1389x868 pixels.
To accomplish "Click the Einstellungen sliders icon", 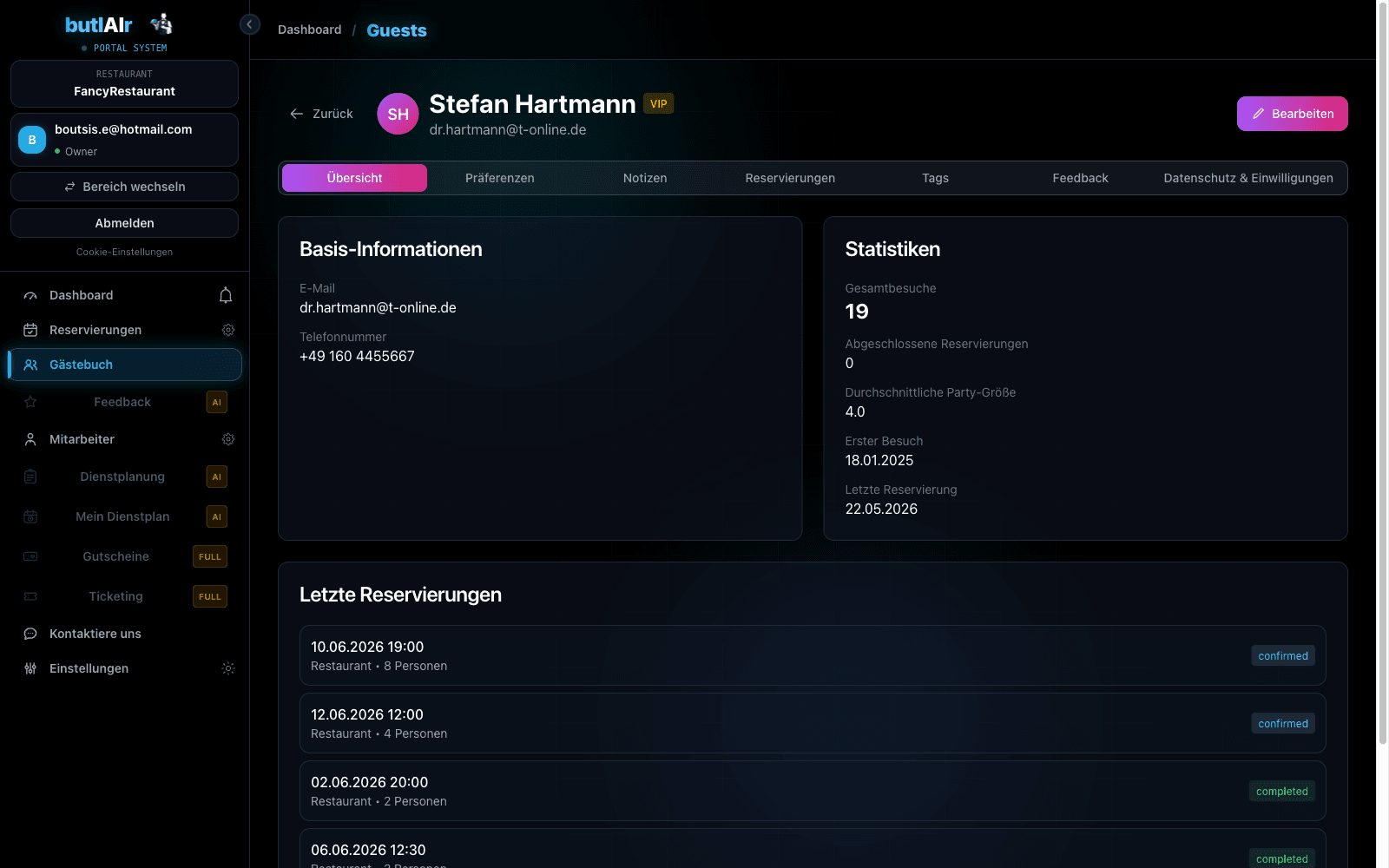I will [x=30, y=668].
